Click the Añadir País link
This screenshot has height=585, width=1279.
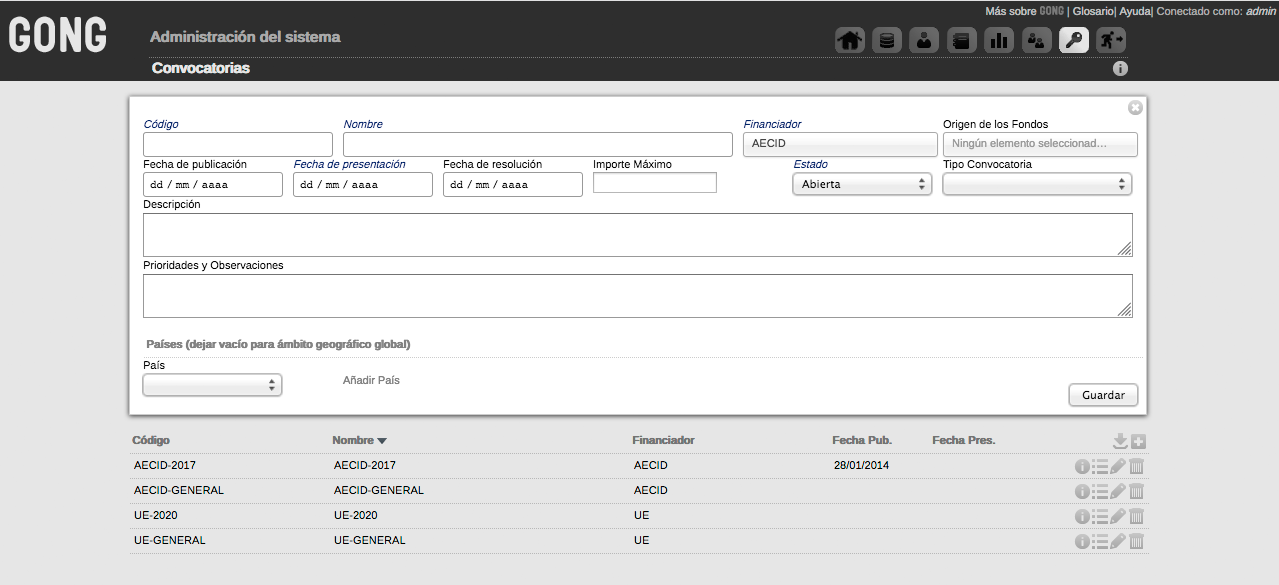(x=371, y=381)
